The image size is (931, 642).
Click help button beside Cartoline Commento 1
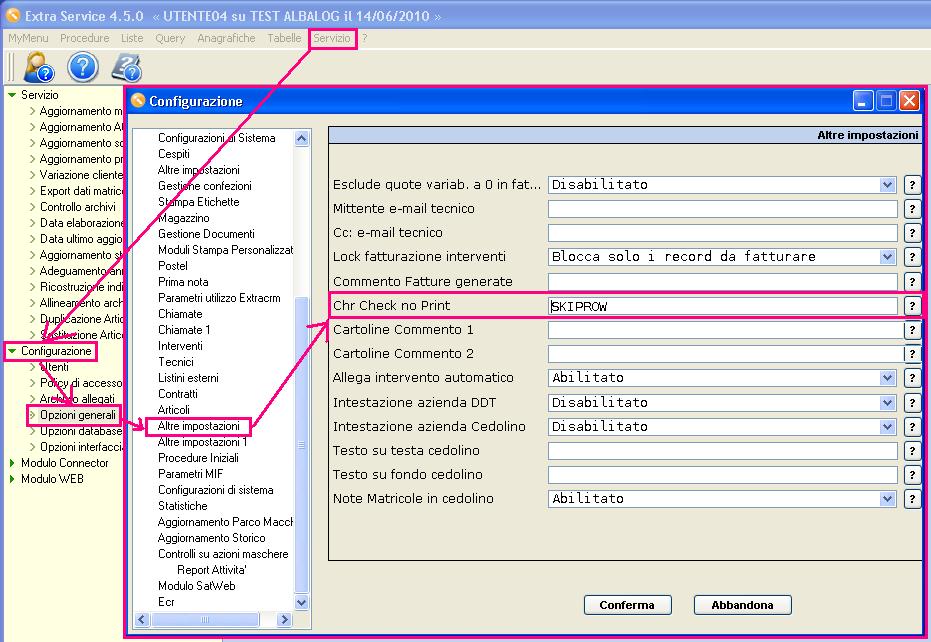coord(911,330)
